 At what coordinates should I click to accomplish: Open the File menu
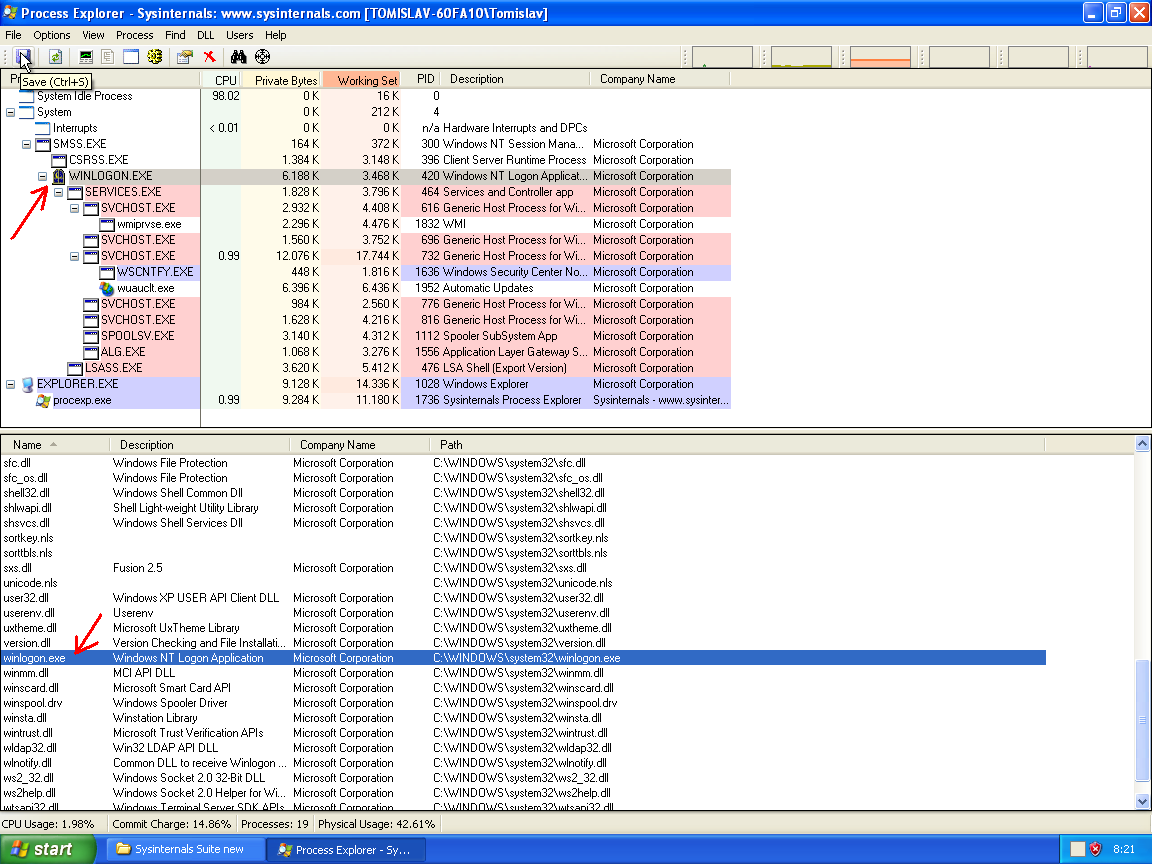tap(13, 35)
